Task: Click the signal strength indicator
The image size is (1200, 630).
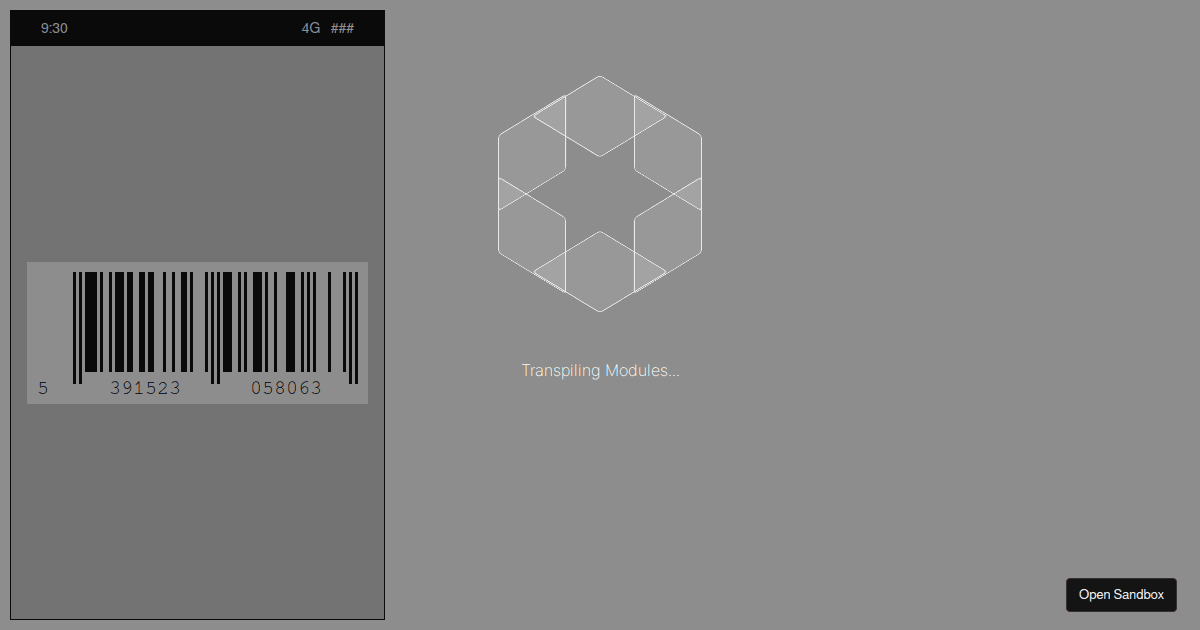Action: click(x=342, y=28)
